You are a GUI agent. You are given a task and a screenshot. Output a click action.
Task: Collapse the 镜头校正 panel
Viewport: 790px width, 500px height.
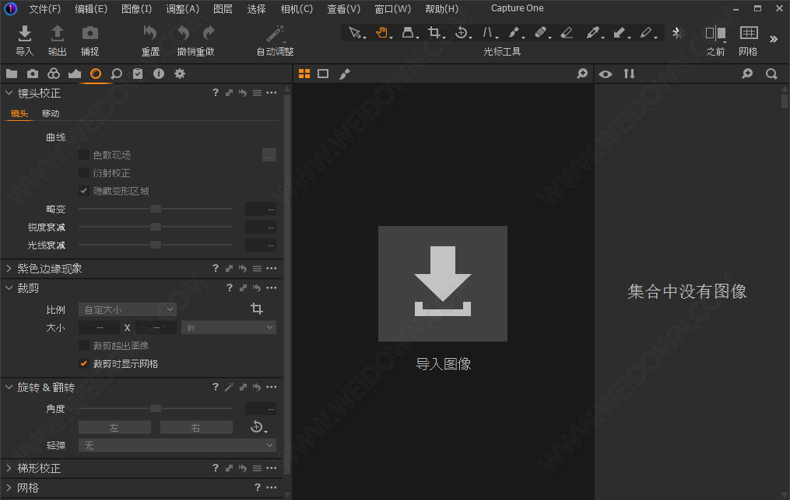click(x=9, y=93)
